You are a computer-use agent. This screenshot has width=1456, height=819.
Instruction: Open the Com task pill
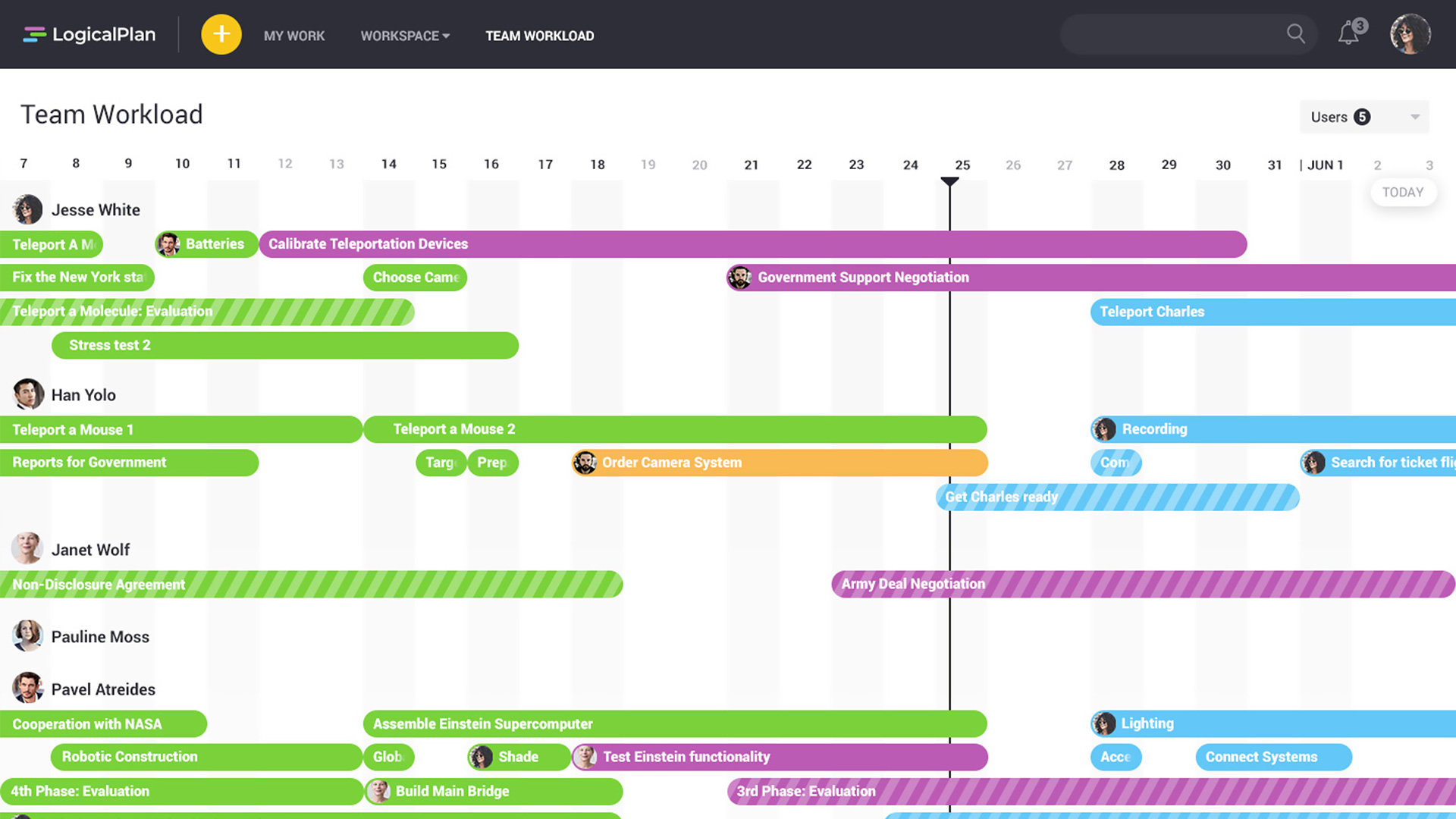(x=1116, y=463)
